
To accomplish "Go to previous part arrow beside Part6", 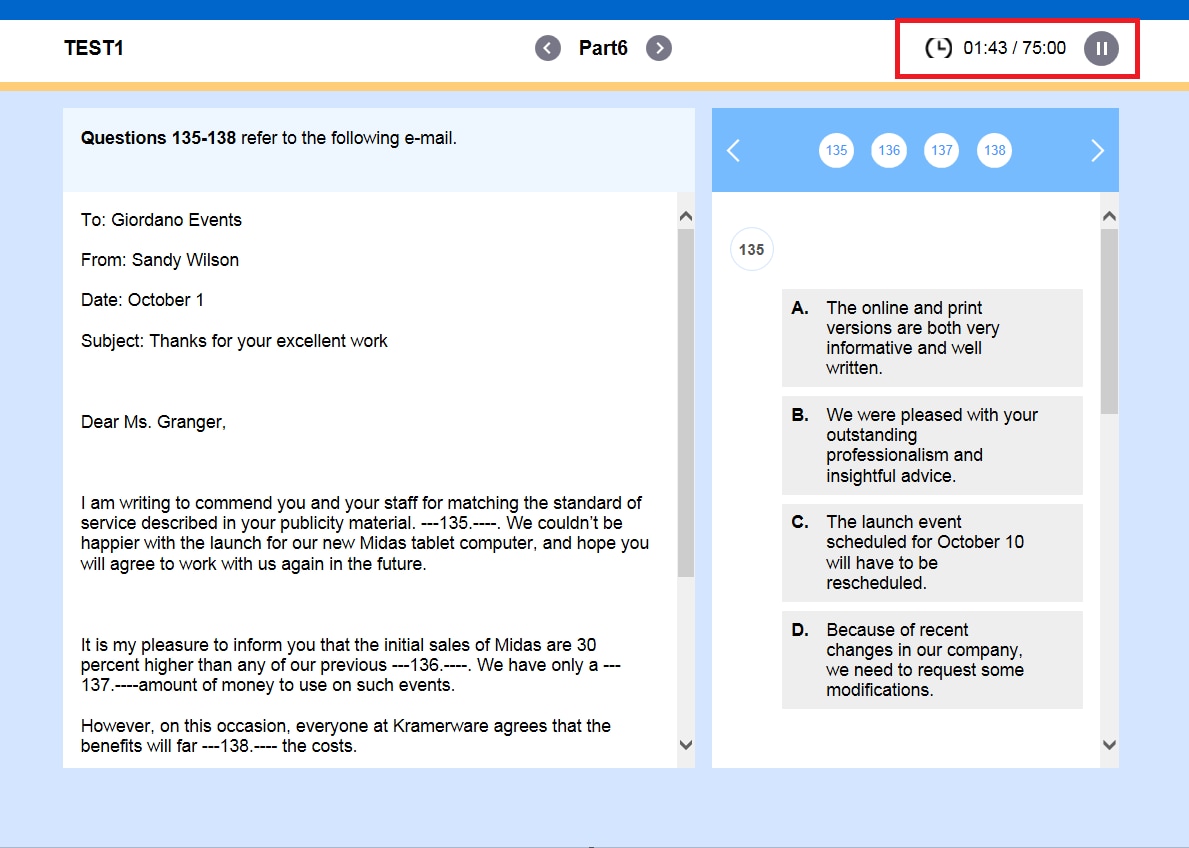I will click(548, 48).
